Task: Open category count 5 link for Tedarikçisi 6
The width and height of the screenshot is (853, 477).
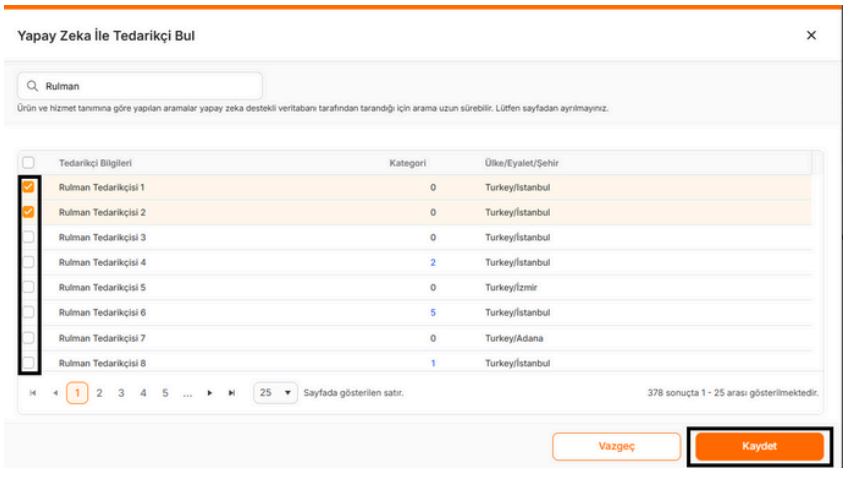Action: point(433,312)
